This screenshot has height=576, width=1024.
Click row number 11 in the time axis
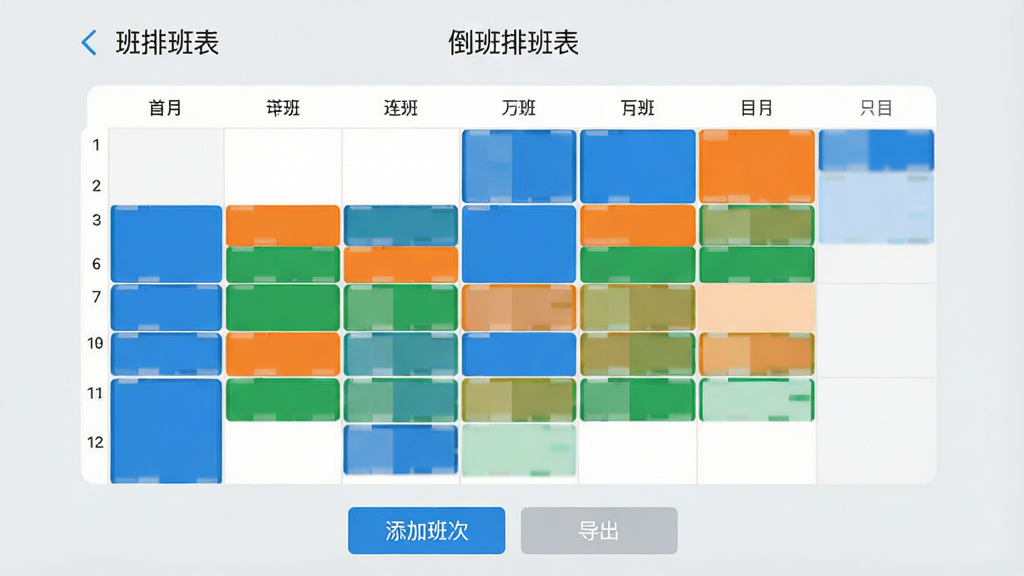point(95,392)
